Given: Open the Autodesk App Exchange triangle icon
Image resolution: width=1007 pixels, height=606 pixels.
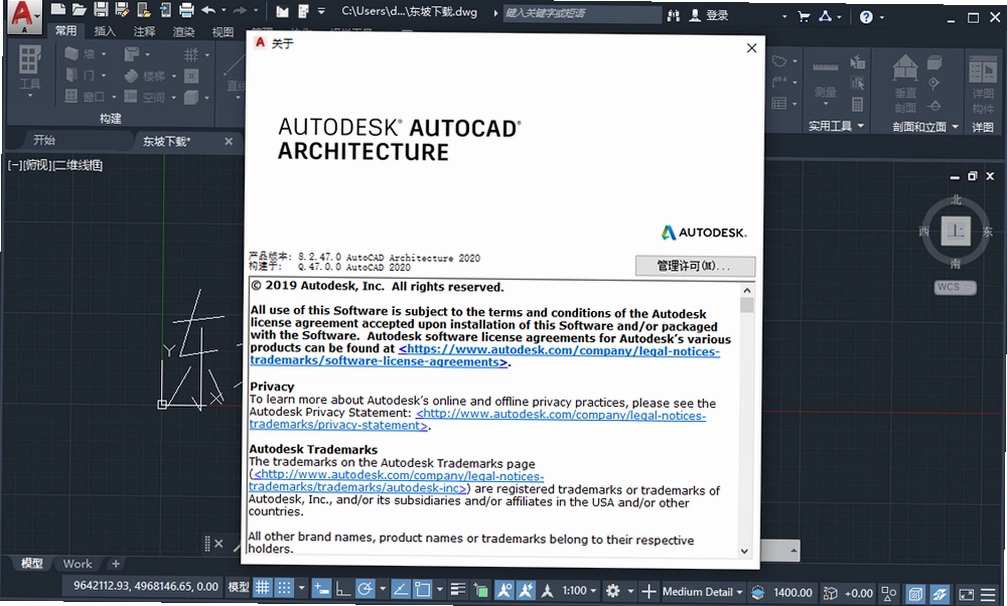Looking at the screenshot, I should [x=825, y=17].
